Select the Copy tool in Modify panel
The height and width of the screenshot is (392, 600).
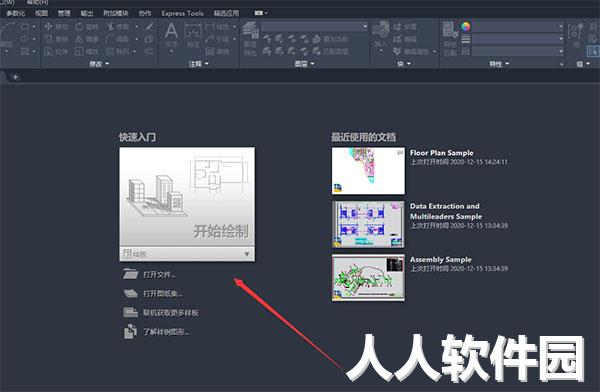click(x=56, y=39)
